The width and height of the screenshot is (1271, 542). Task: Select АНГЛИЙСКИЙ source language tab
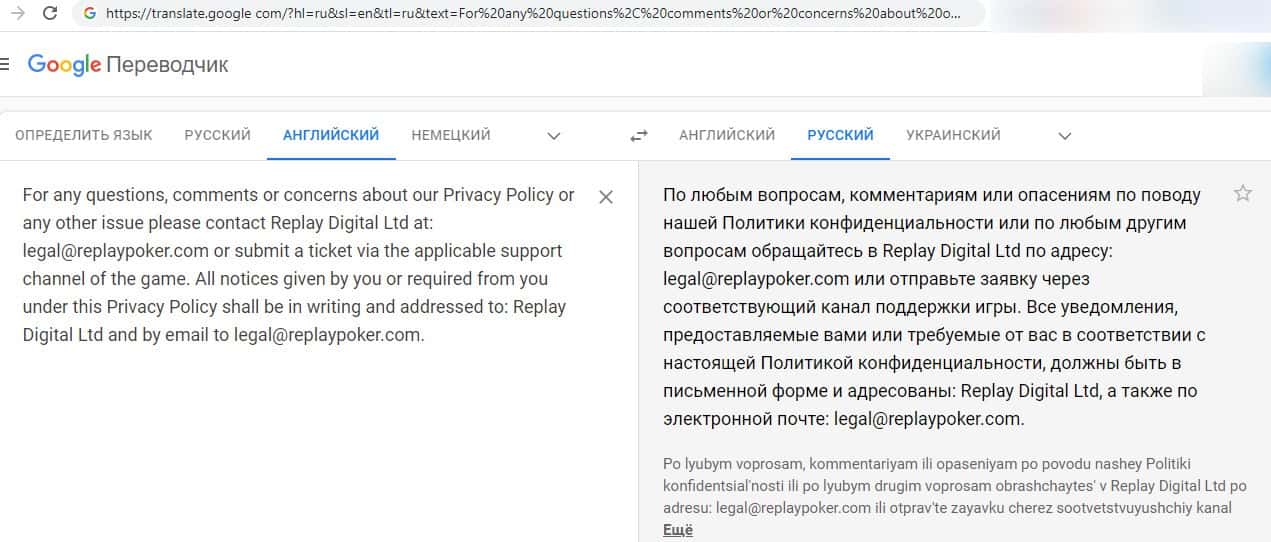tap(331, 135)
